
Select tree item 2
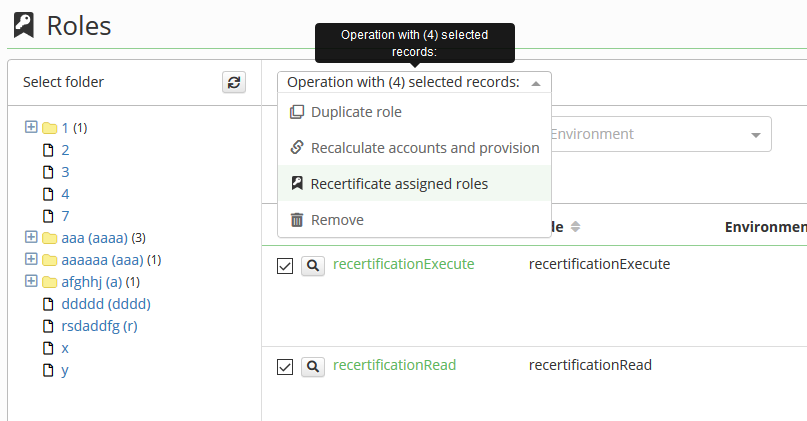(65, 150)
